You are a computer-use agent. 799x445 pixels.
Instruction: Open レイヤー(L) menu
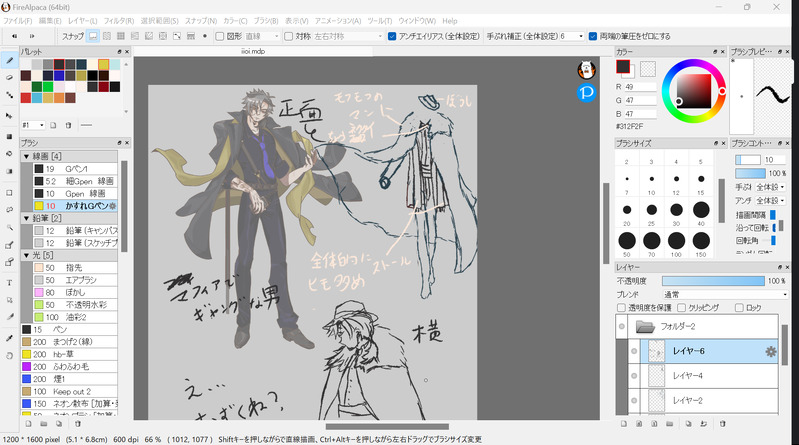pyautogui.click(x=83, y=21)
